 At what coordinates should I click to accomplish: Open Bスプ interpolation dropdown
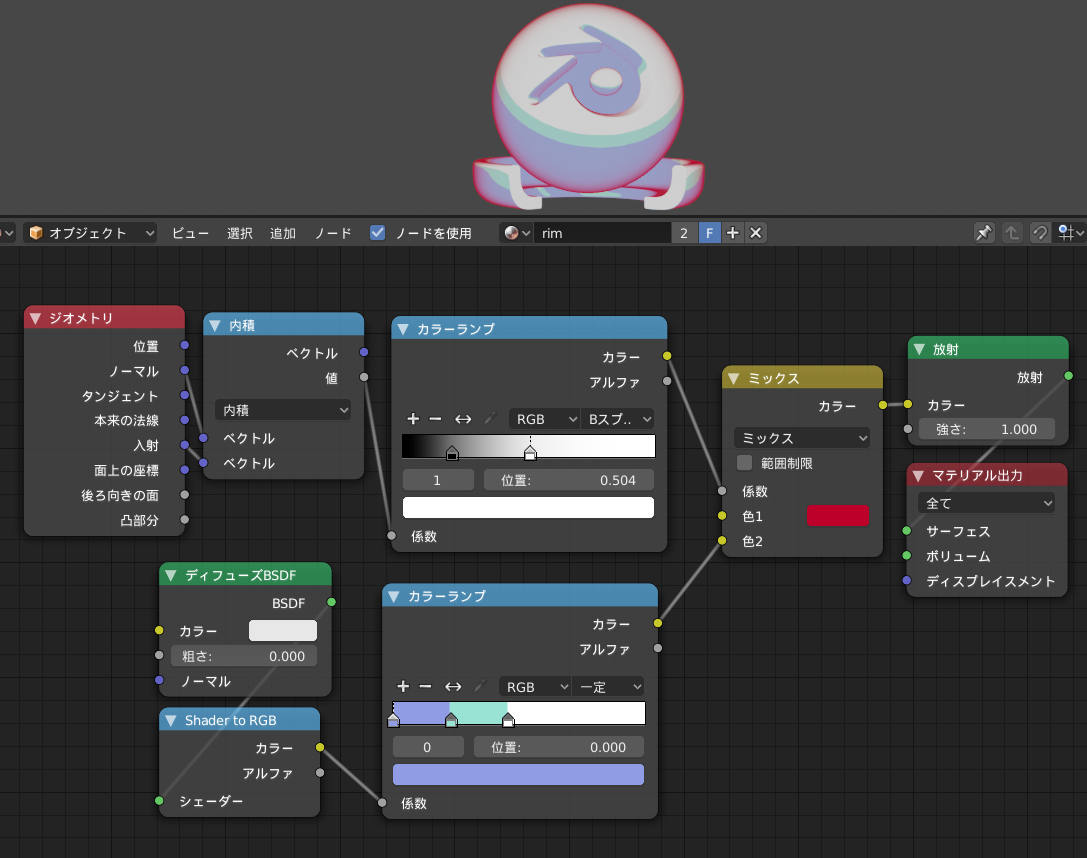pos(618,419)
